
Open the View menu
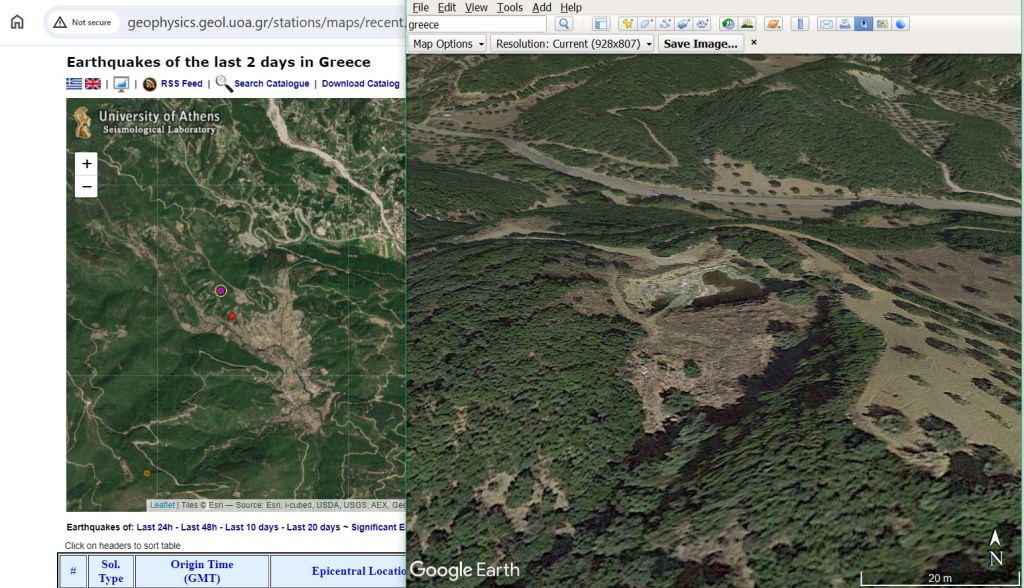476,7
